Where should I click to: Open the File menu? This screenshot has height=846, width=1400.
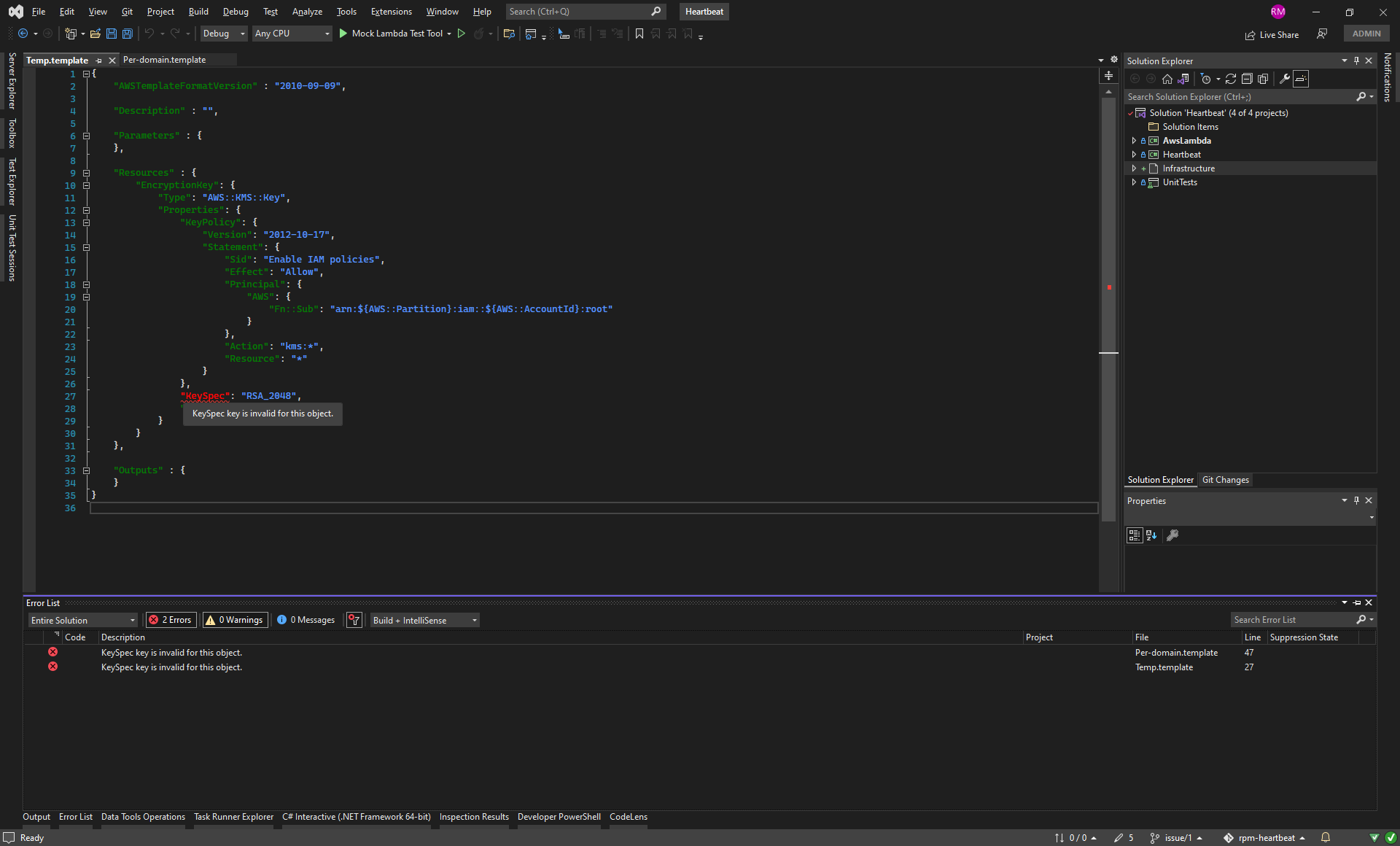pyautogui.click(x=39, y=12)
